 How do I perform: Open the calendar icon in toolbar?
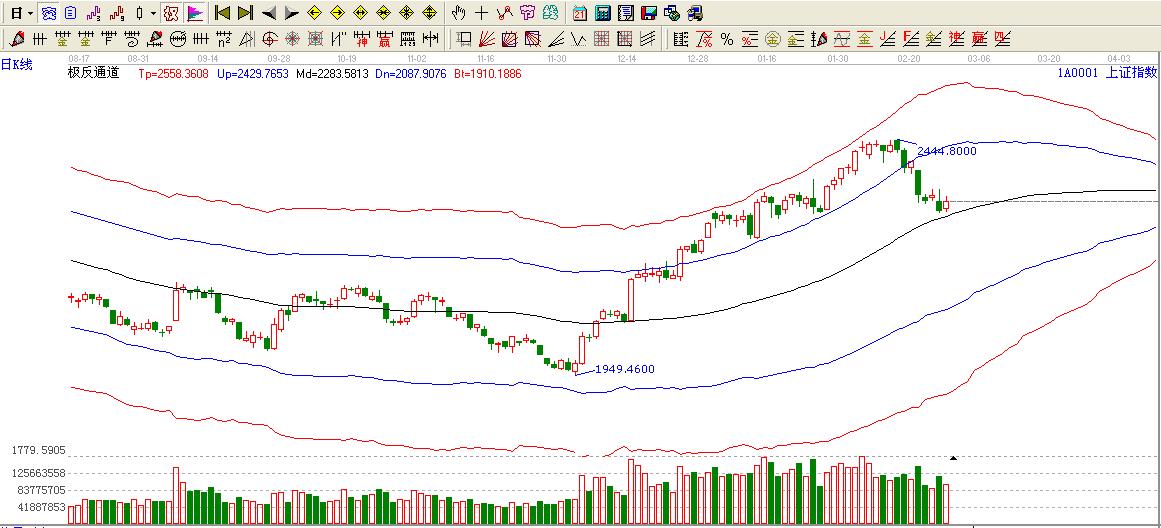pos(580,13)
